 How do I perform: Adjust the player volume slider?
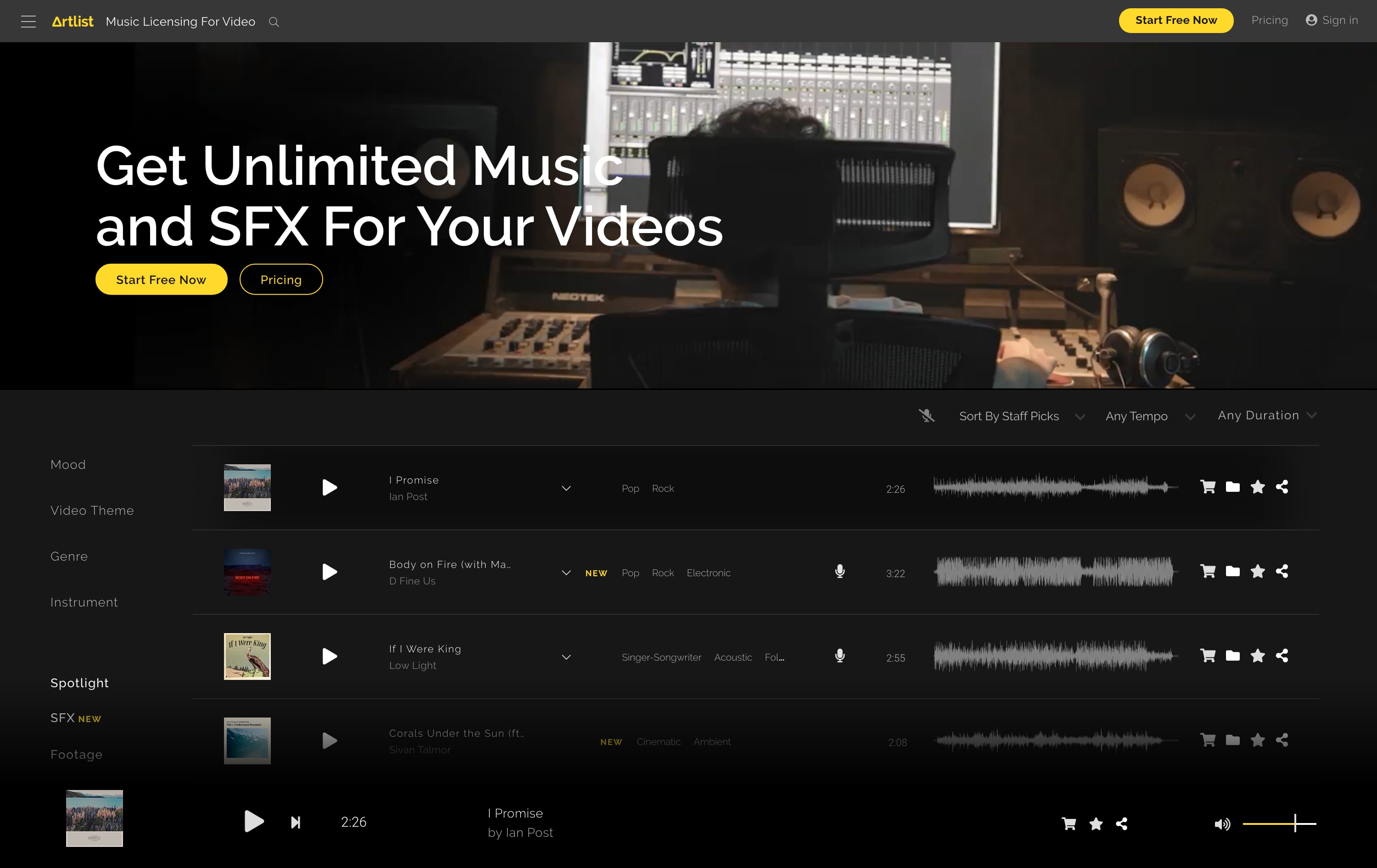point(1279,823)
